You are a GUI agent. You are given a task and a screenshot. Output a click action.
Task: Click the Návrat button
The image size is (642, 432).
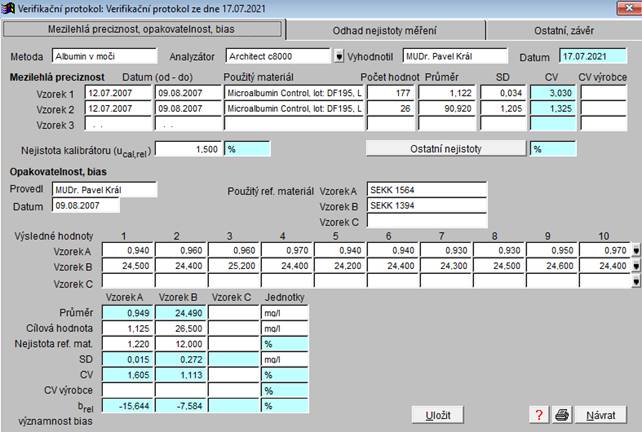pyautogui.click(x=601, y=414)
